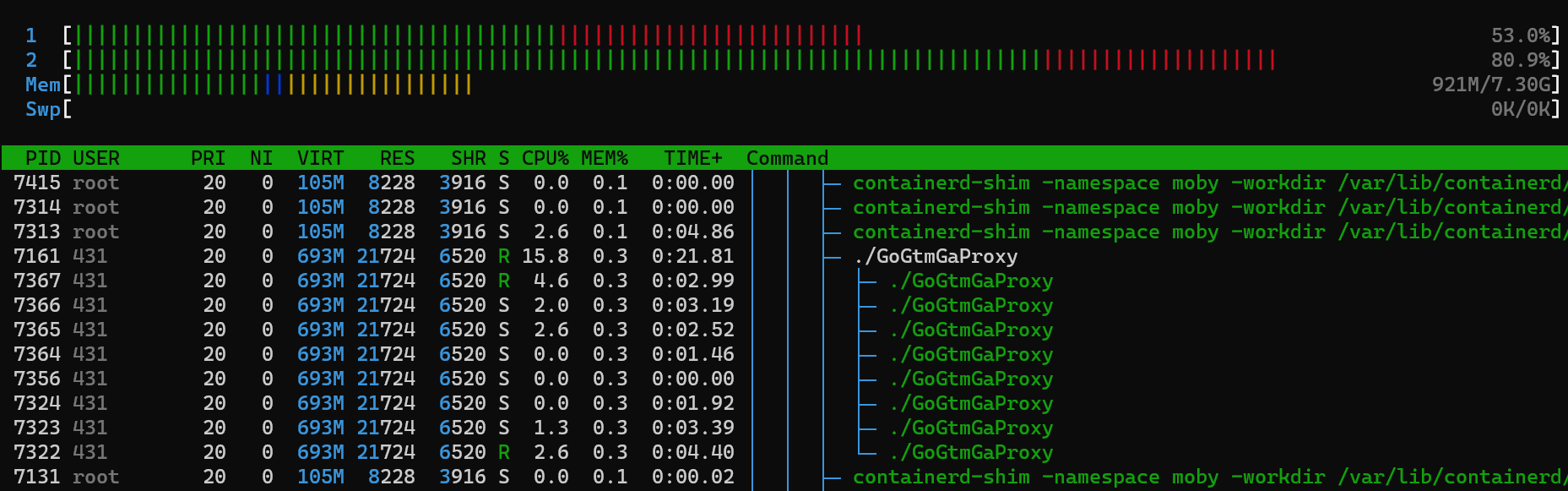Select process row with PID 7415
Image resolution: width=1568 pixels, height=491 pixels.
click(784, 183)
